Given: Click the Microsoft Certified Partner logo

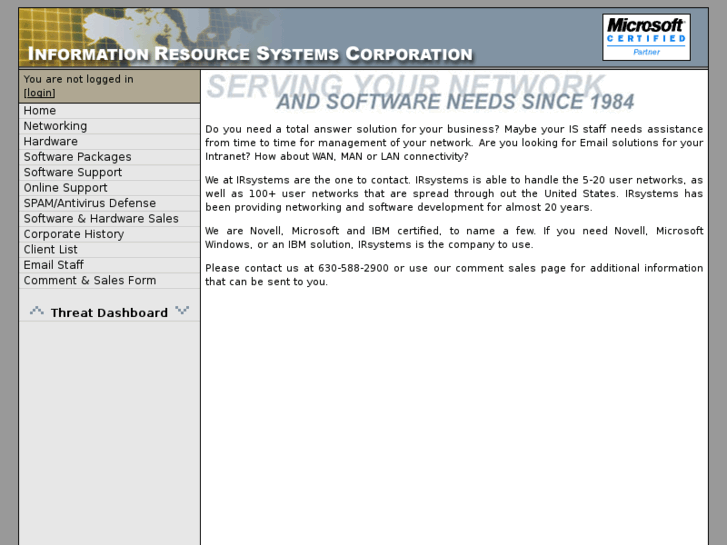Looking at the screenshot, I should coord(646,37).
